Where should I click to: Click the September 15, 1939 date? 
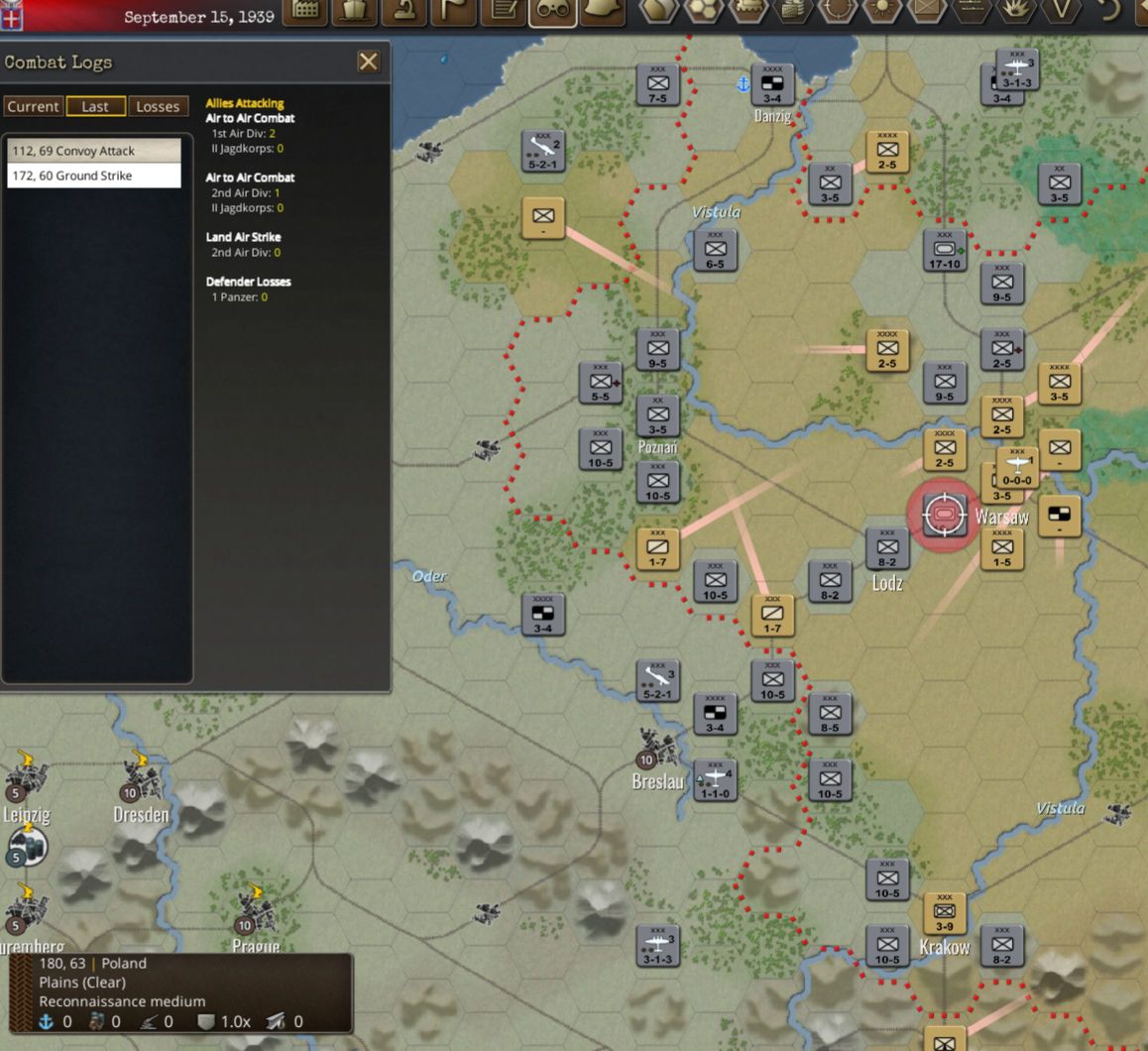click(x=199, y=17)
